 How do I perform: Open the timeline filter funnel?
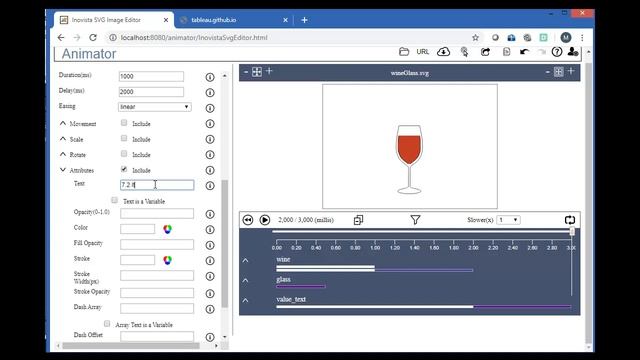415,220
